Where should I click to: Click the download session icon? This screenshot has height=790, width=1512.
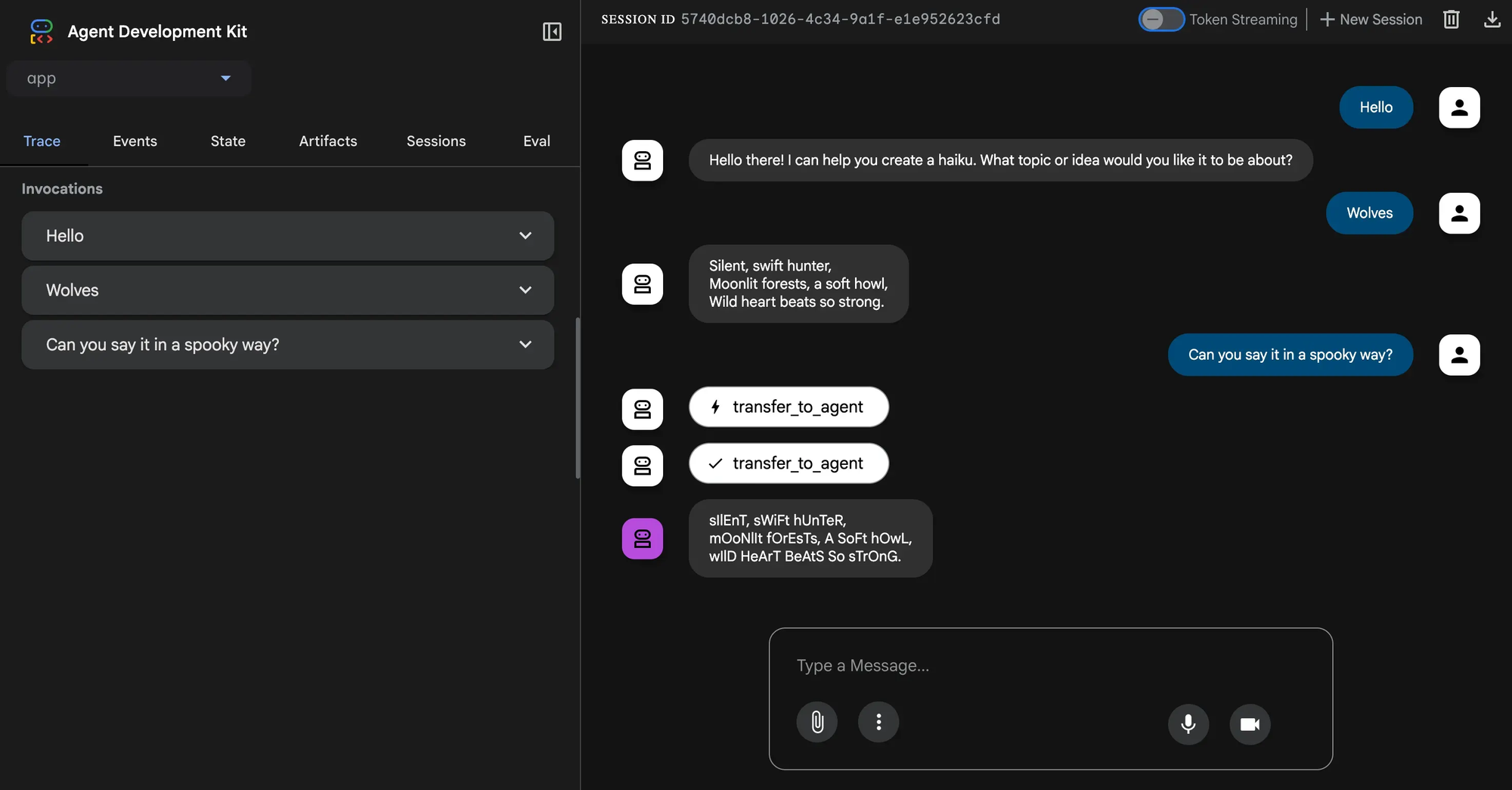[x=1492, y=20]
